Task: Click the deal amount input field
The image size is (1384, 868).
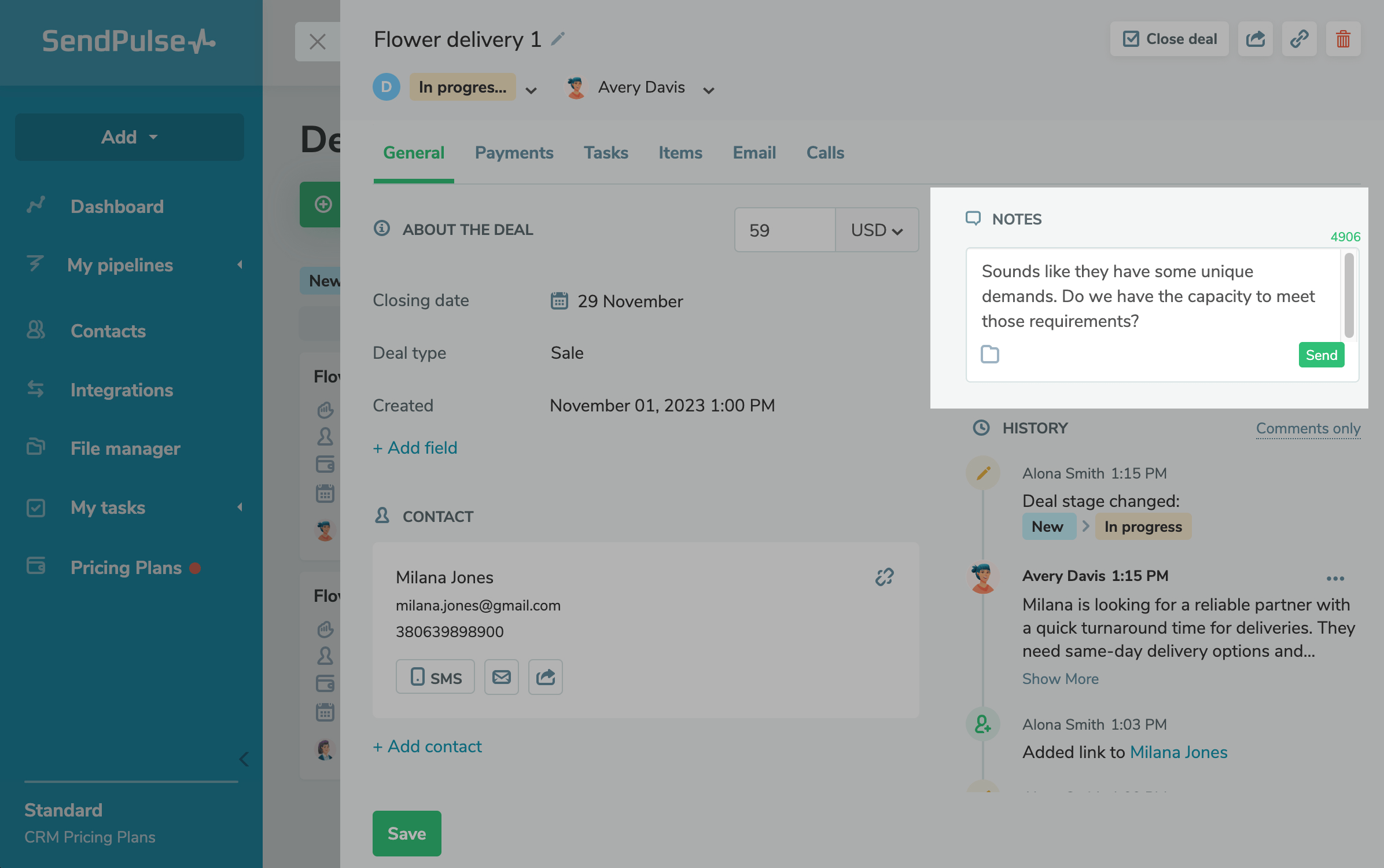Action: 784,230
